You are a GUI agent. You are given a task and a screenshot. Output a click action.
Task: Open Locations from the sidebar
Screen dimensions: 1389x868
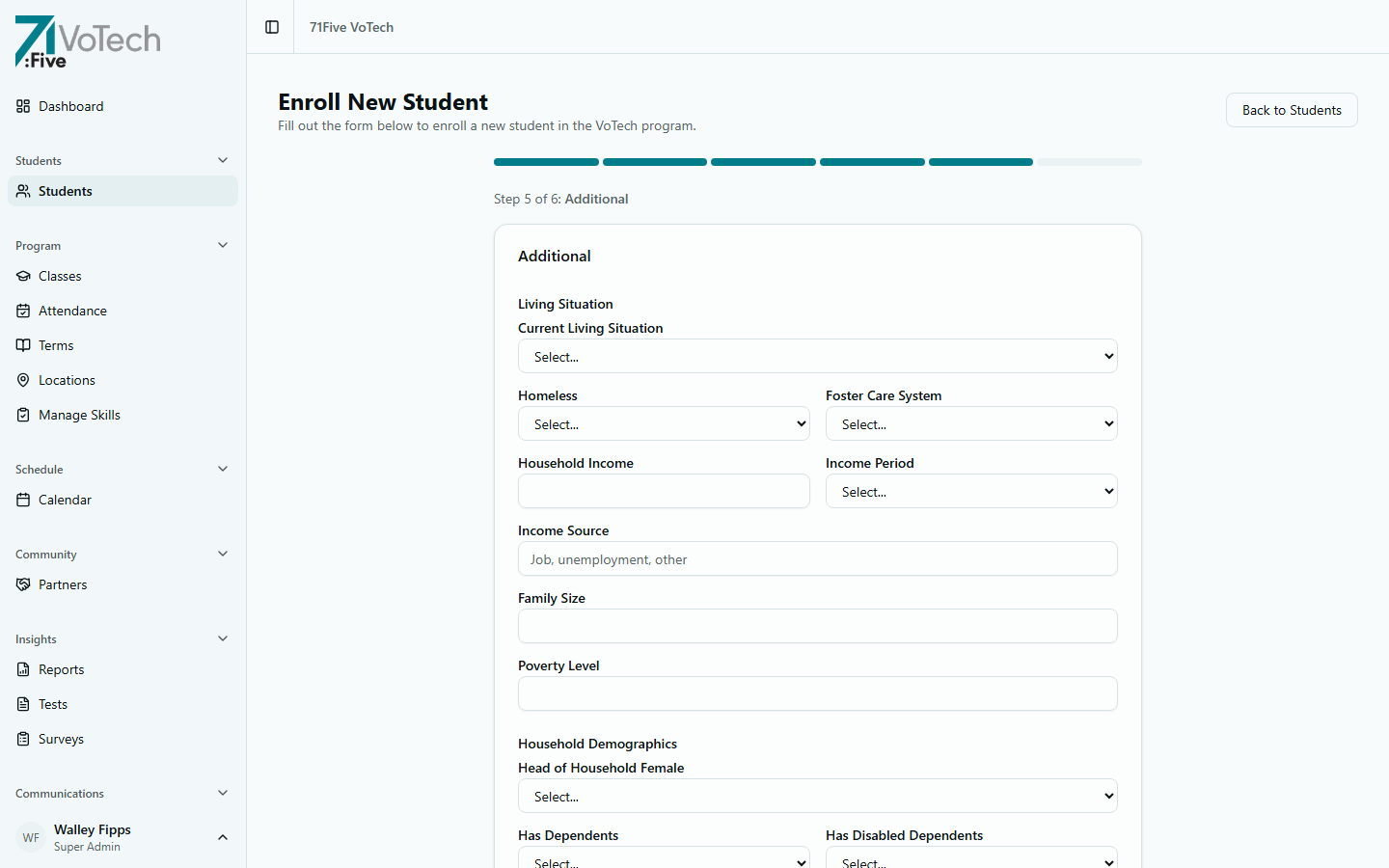[66, 380]
